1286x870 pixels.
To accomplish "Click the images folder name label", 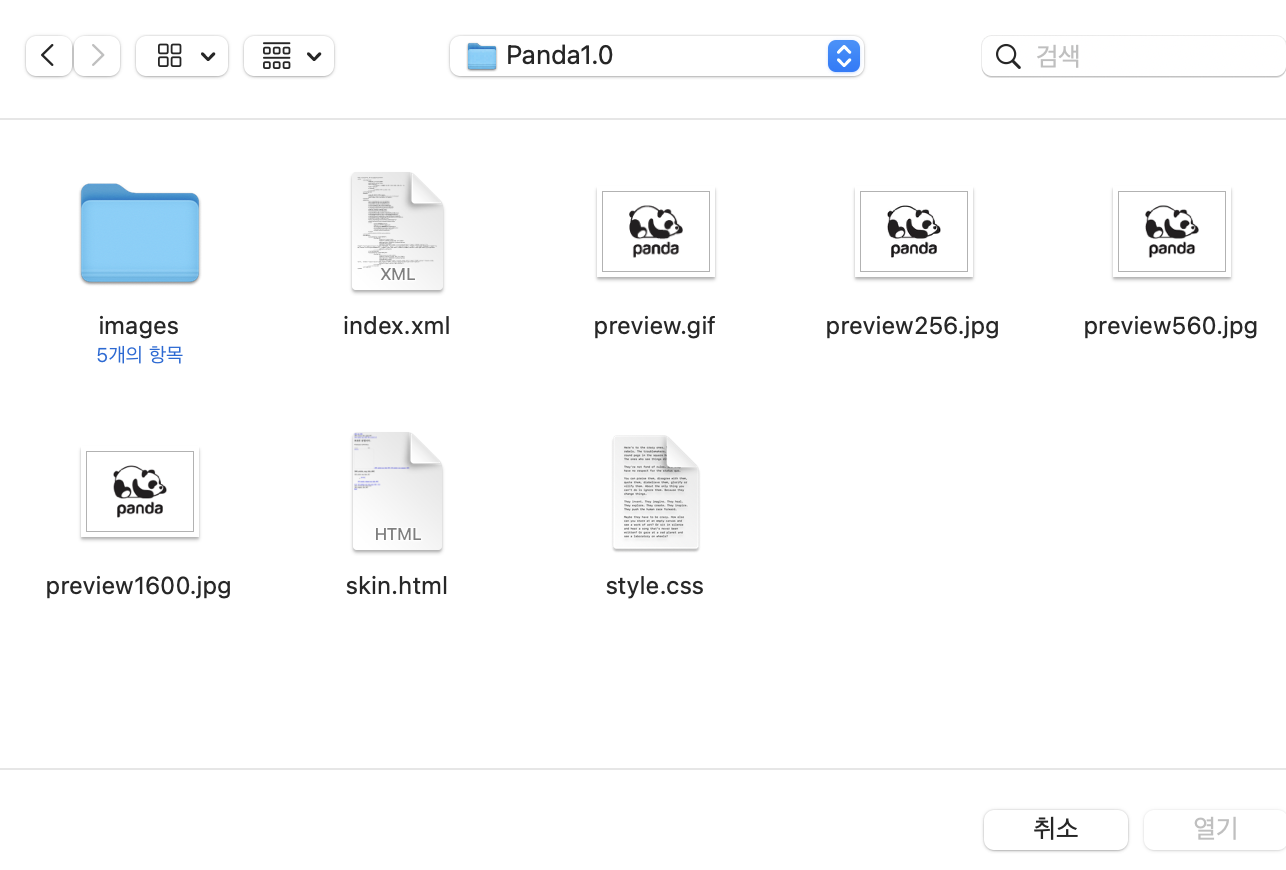I will click(x=139, y=326).
